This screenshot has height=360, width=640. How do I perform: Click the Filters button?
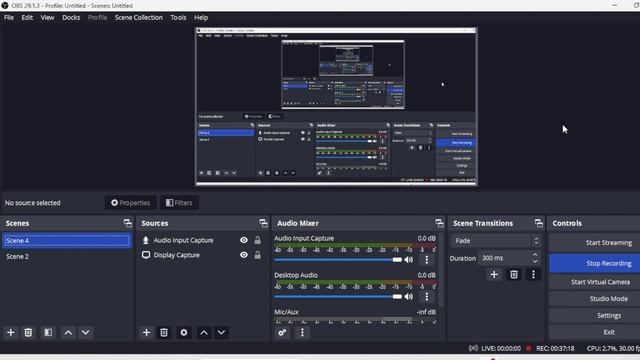[179, 203]
